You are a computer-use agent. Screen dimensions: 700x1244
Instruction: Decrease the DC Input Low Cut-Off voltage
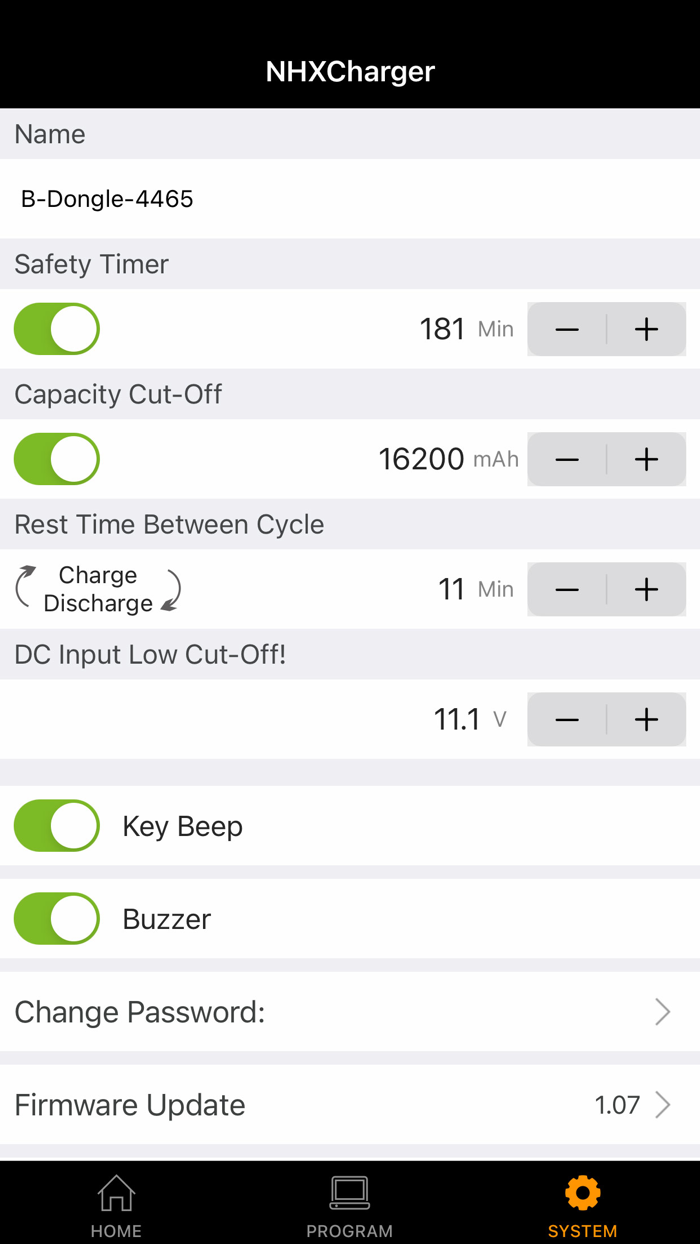[567, 719]
